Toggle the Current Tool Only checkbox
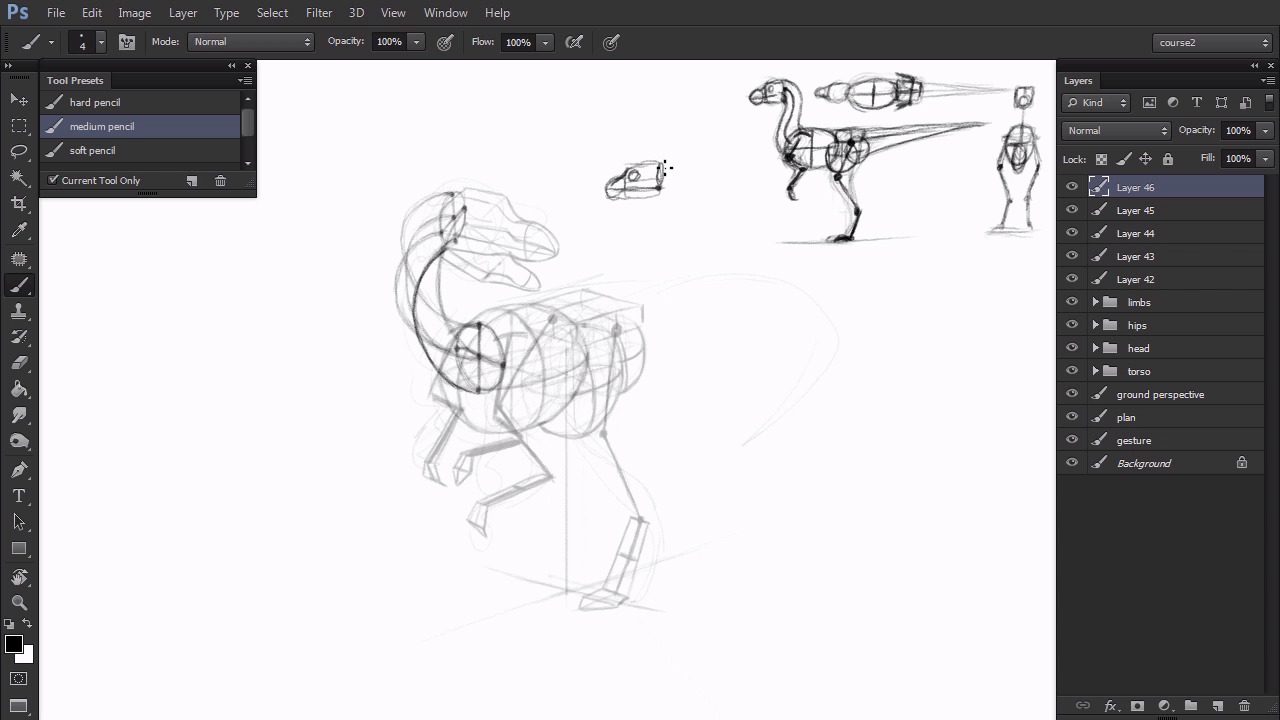1280x720 pixels. click(x=54, y=180)
